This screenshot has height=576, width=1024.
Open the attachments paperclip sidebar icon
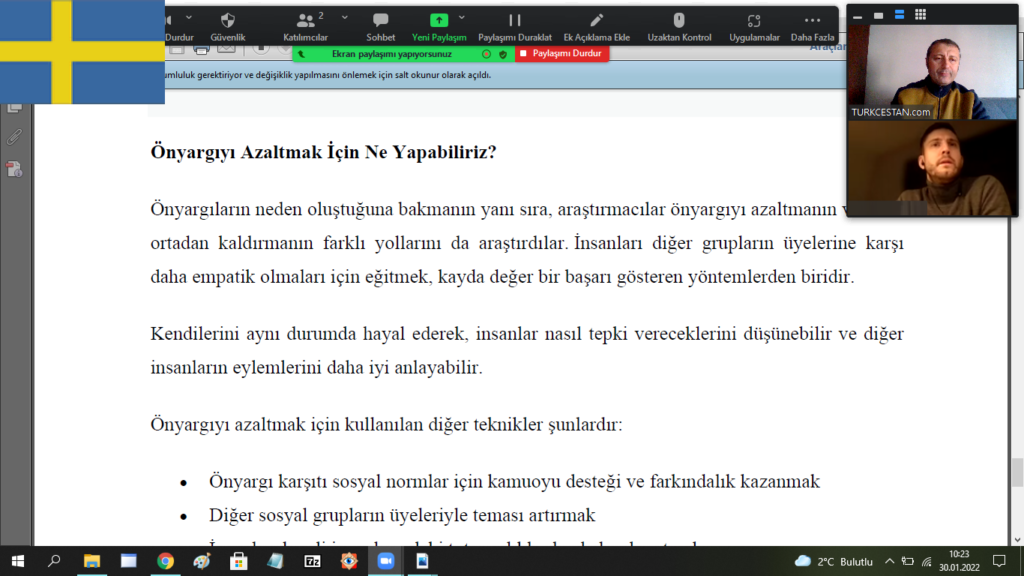click(14, 137)
